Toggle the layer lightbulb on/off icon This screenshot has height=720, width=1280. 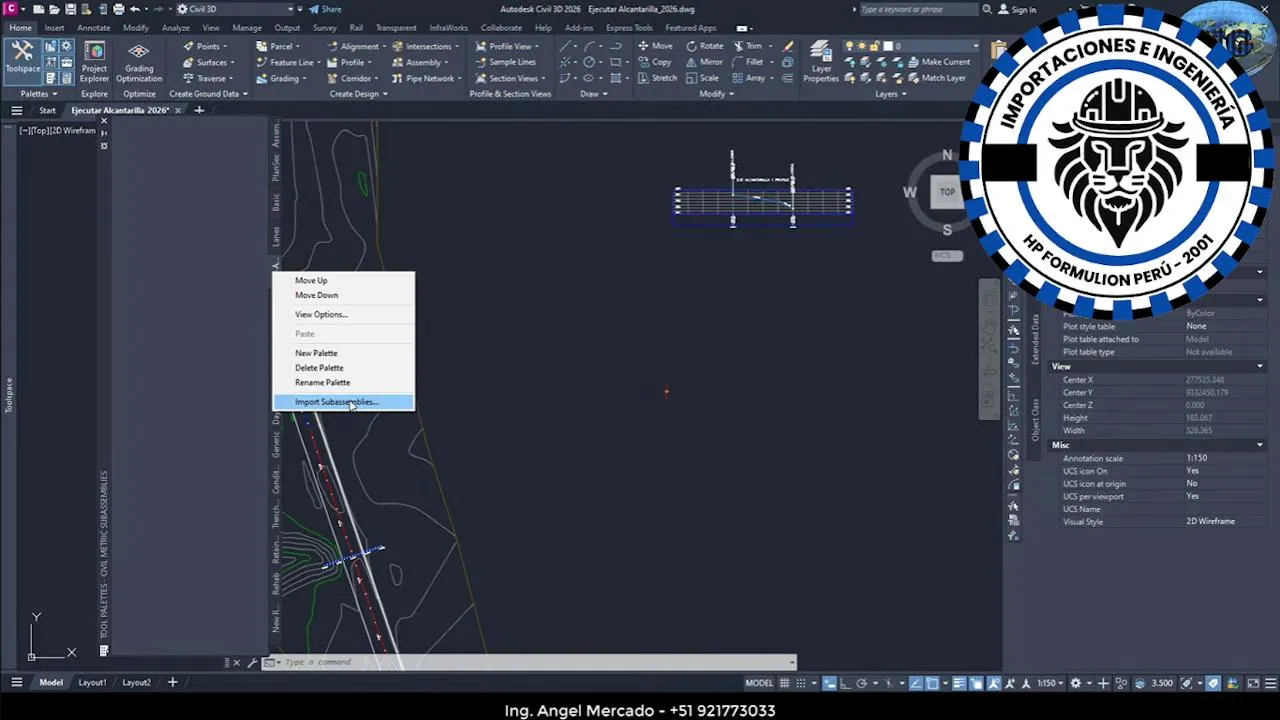coord(849,46)
